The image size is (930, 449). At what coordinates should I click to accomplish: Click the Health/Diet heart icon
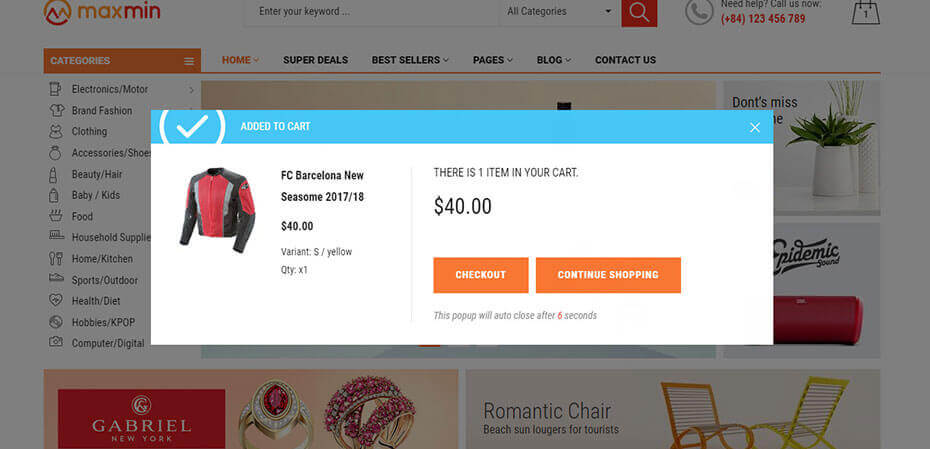click(56, 301)
